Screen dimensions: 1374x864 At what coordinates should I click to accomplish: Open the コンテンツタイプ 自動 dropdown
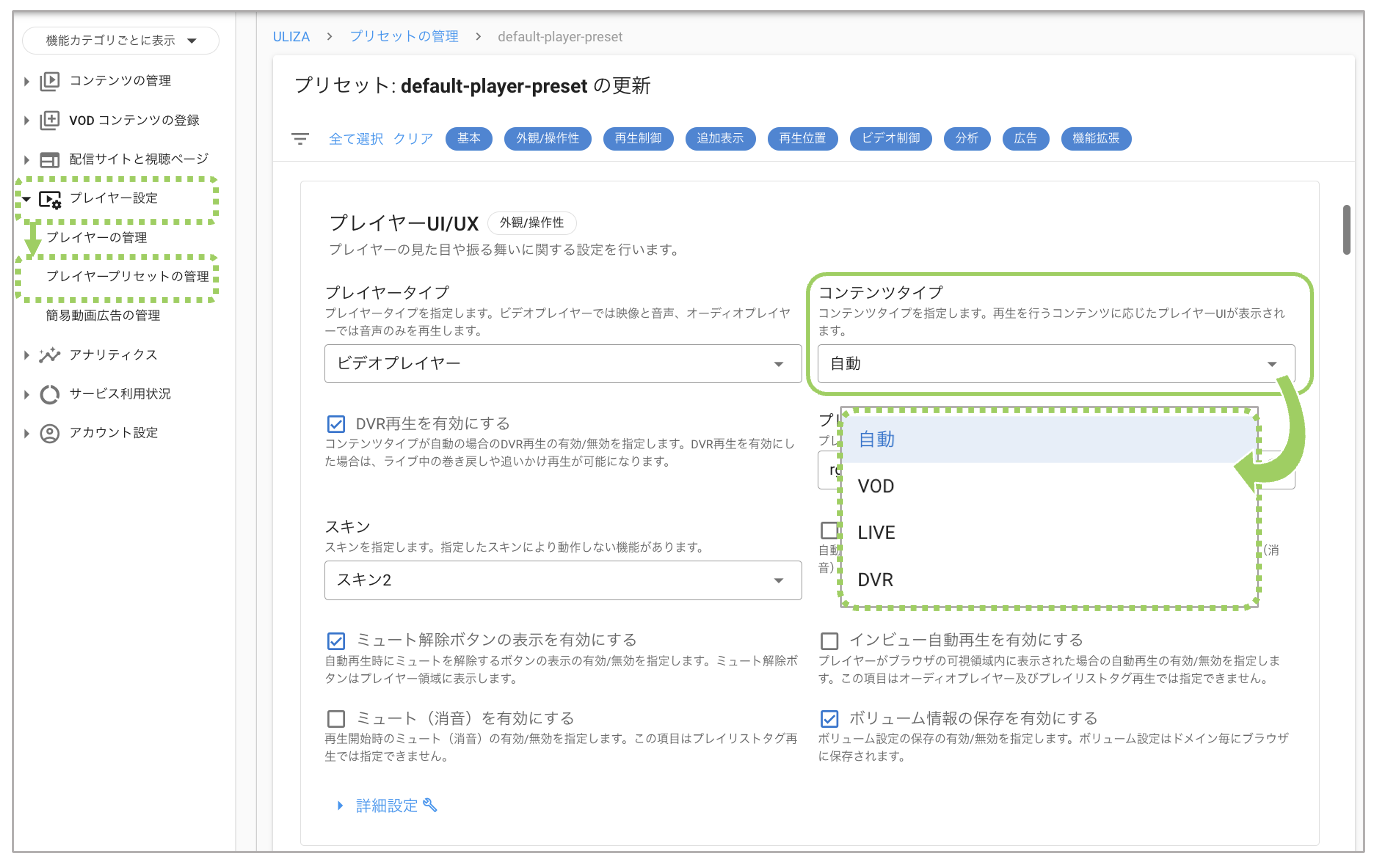1056,364
